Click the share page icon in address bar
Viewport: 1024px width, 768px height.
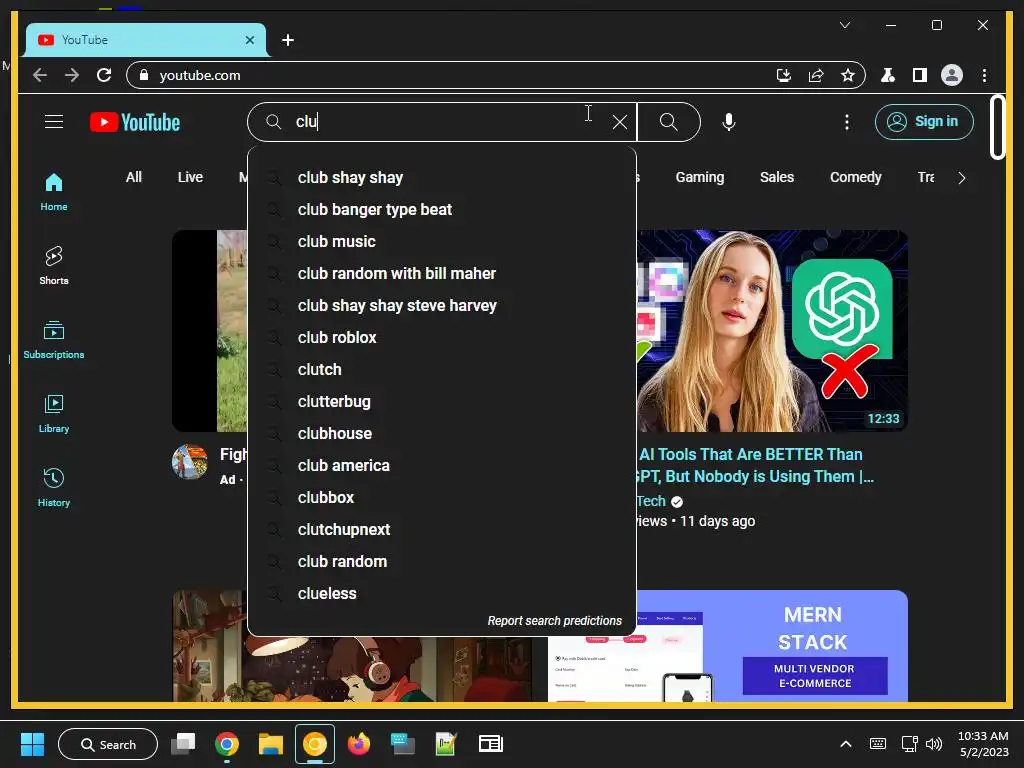point(816,75)
